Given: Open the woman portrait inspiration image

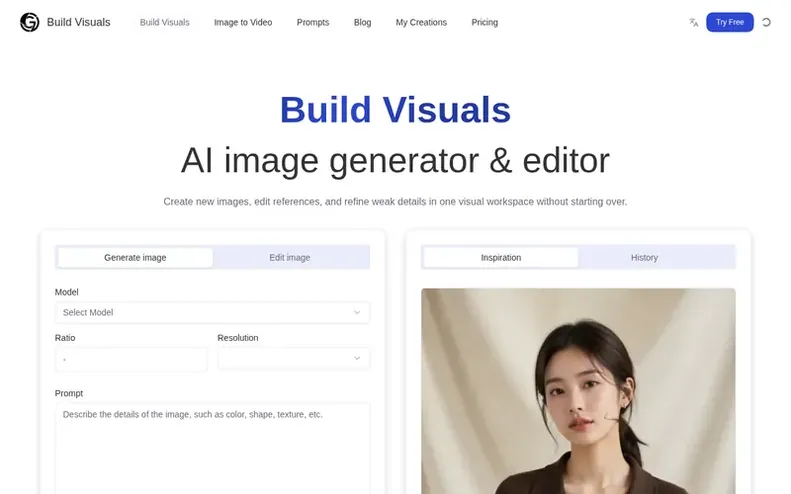Looking at the screenshot, I should click(578, 391).
